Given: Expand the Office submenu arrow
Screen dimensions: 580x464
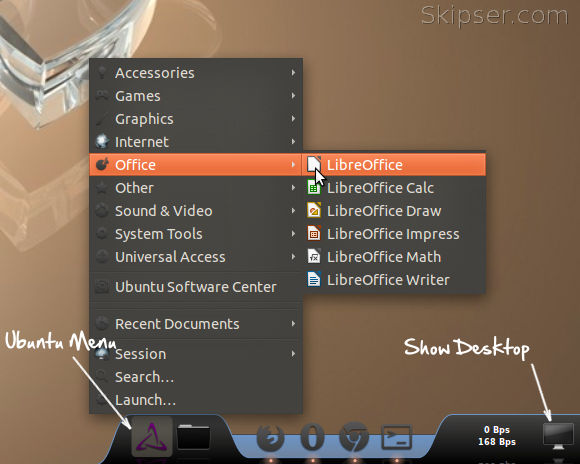Looking at the screenshot, I should 293,164.
